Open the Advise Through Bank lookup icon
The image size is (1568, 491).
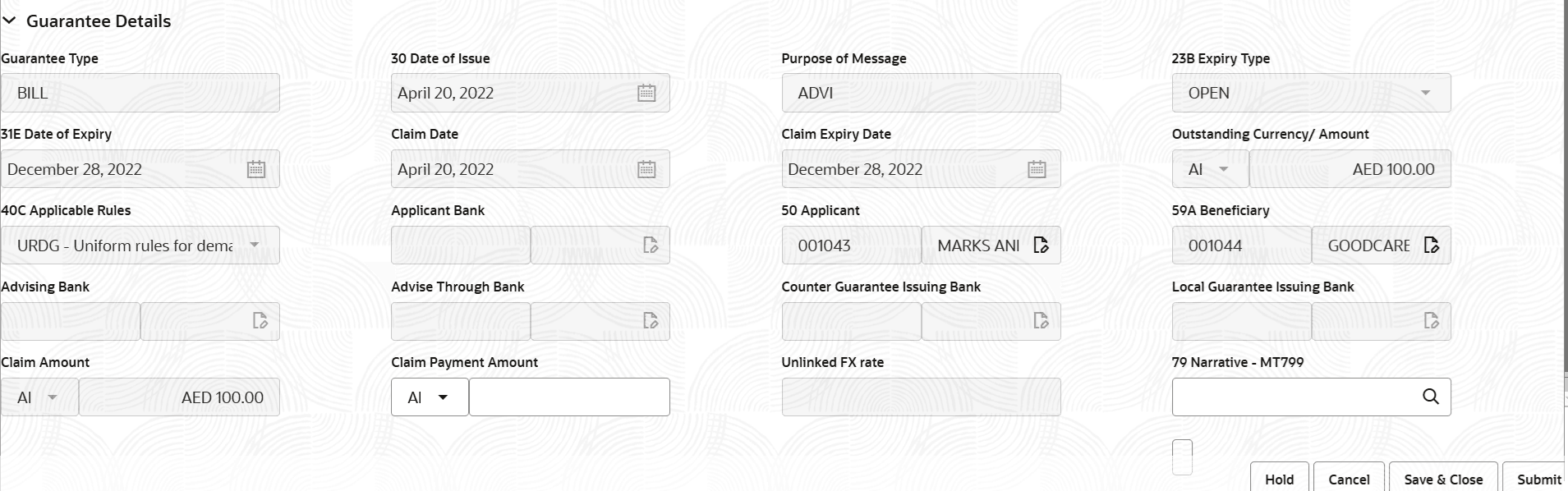651,321
